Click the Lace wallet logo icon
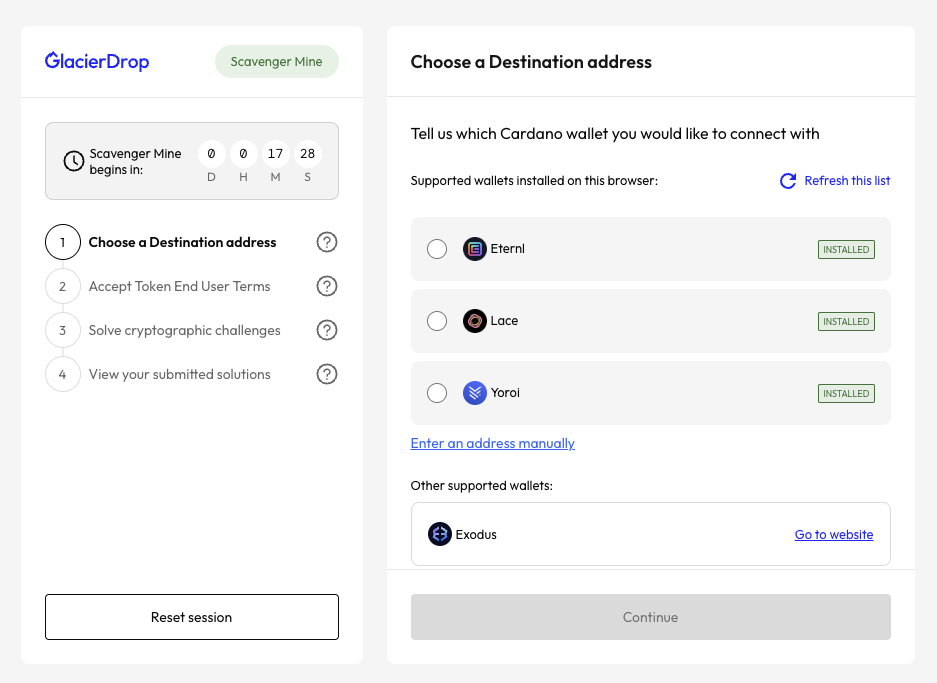 475,321
